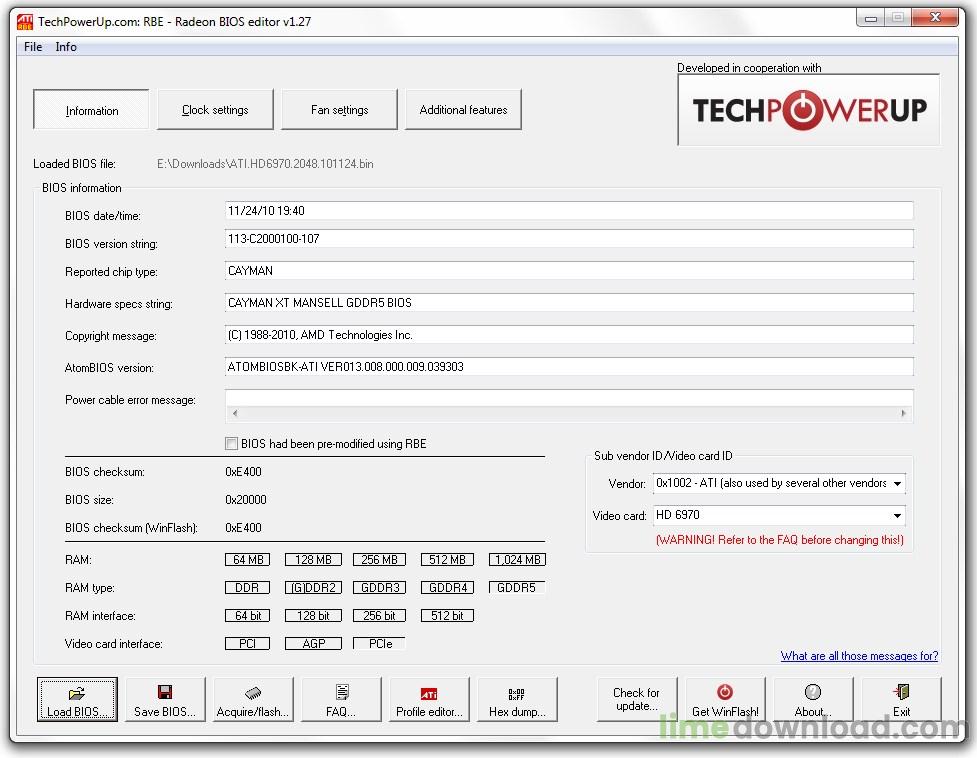
Task: Open the Info menu
Action: (x=66, y=47)
